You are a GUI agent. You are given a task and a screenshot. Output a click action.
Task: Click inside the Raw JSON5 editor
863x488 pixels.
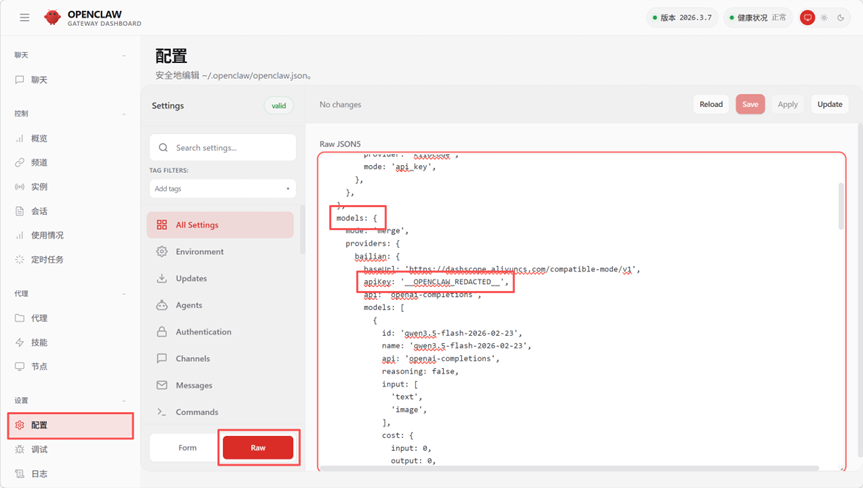[x=581, y=311]
